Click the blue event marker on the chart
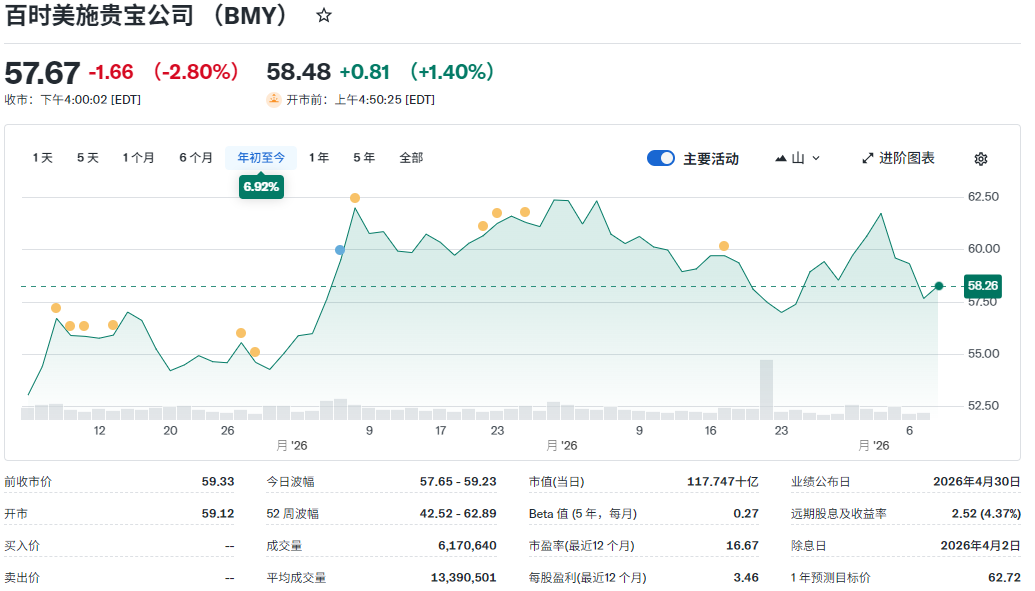This screenshot has height=591, width=1035. tap(340, 250)
